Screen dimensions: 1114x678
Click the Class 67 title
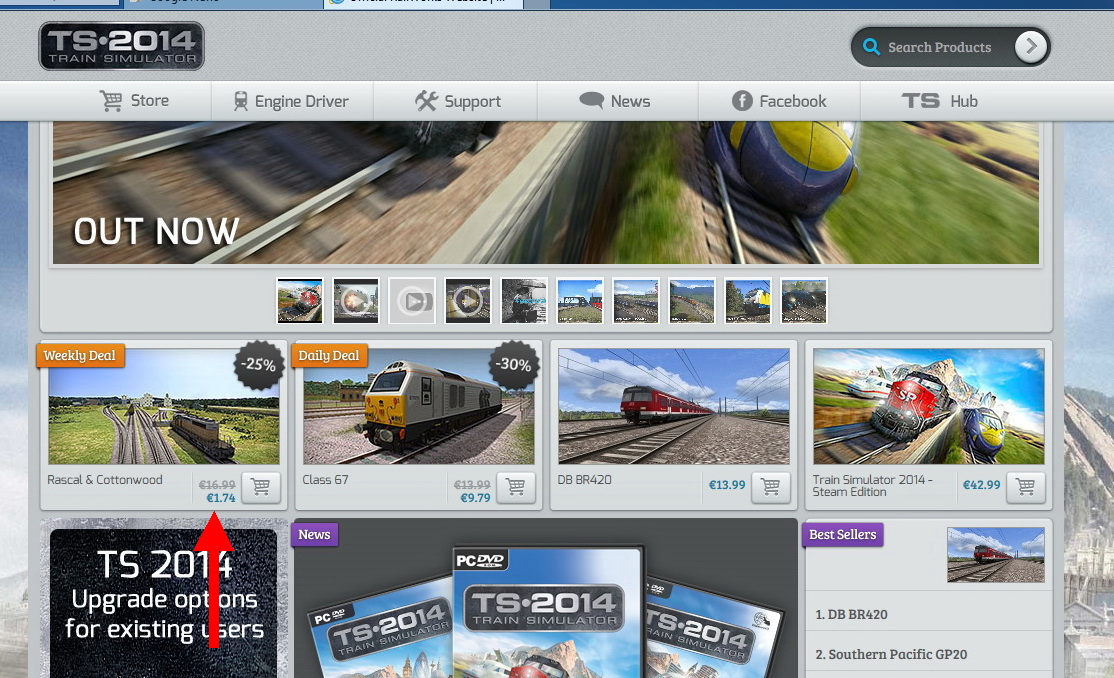[x=325, y=480]
